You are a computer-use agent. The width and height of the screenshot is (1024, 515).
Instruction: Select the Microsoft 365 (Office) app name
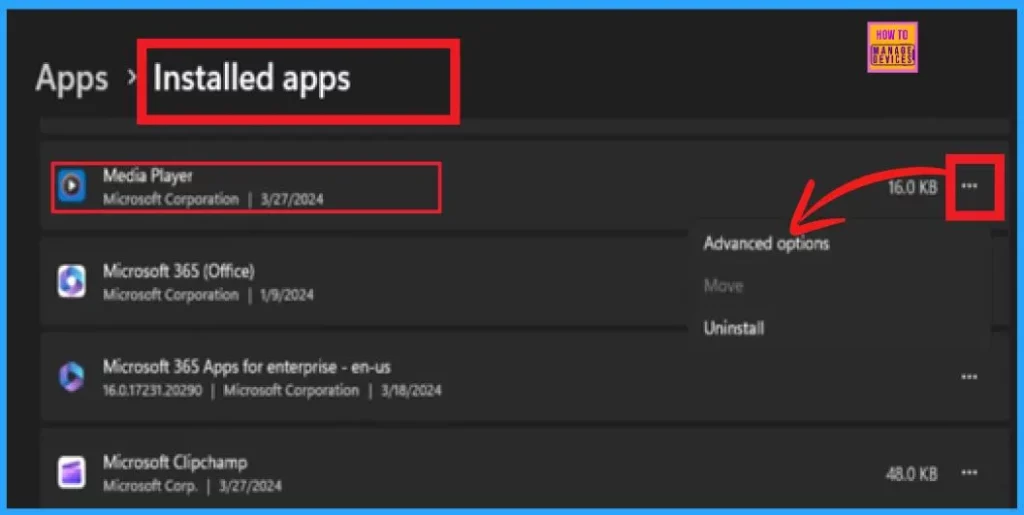(x=178, y=271)
